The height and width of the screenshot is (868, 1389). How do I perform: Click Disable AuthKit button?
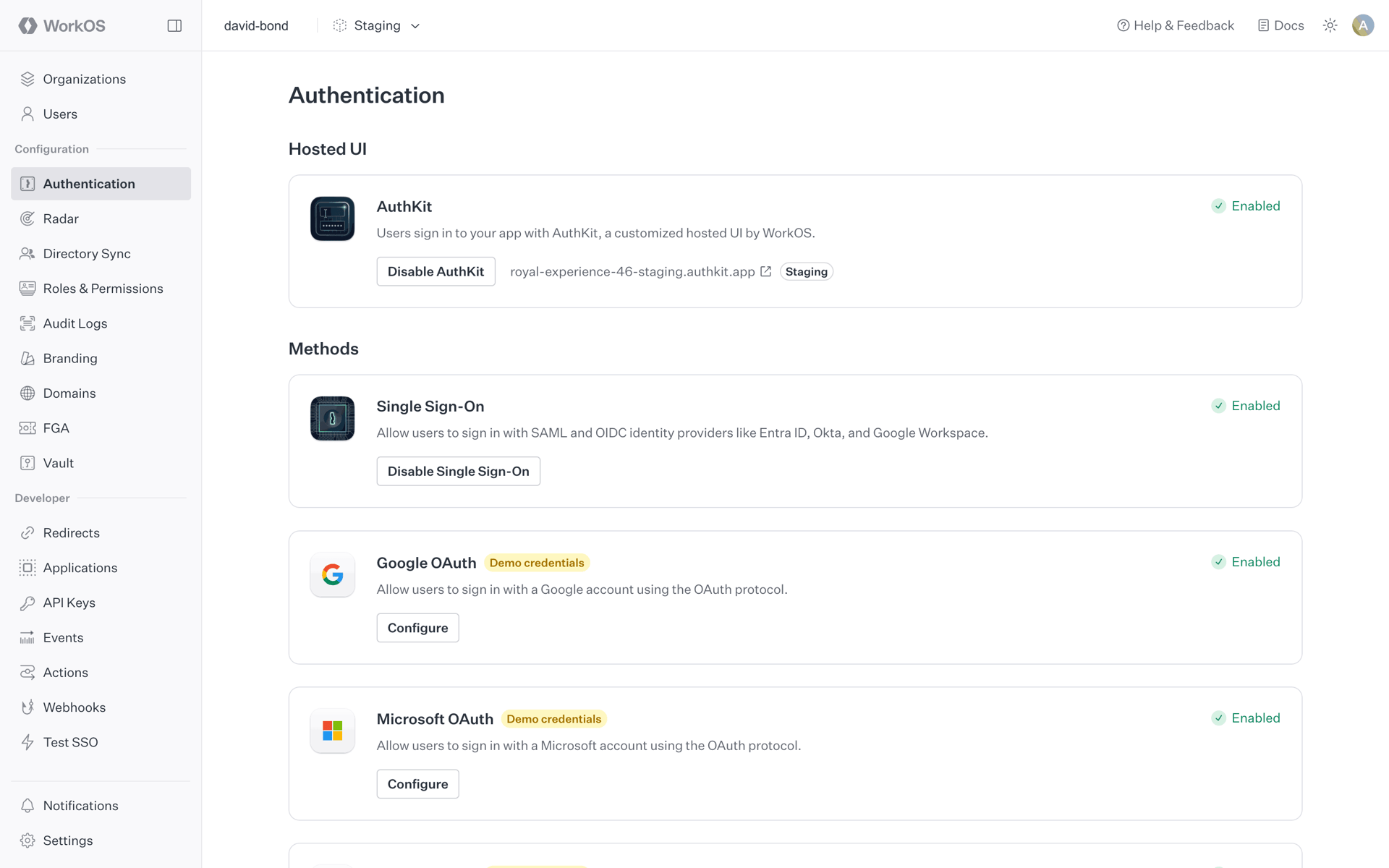point(436,271)
